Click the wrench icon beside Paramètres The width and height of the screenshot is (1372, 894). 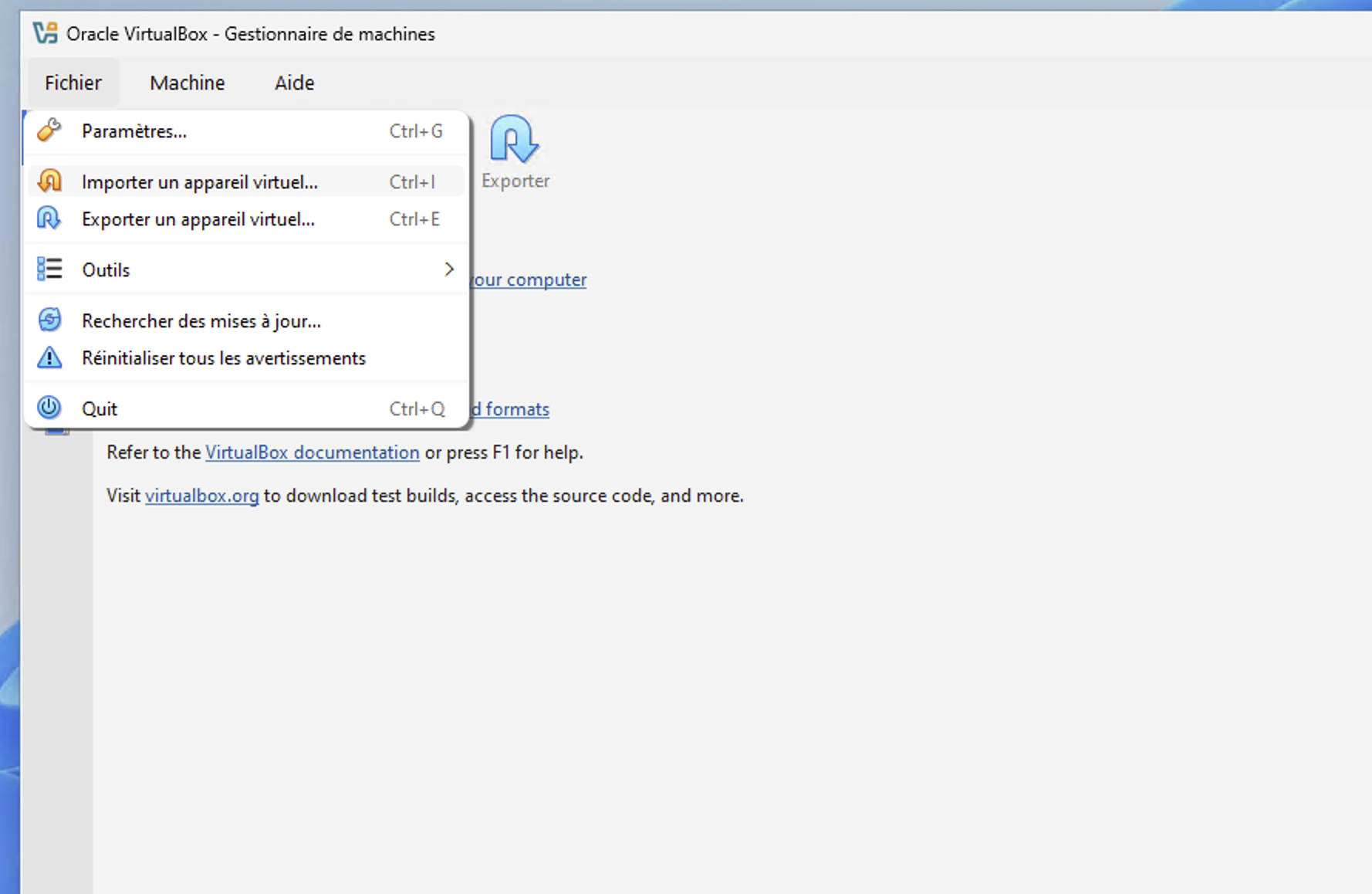[49, 130]
